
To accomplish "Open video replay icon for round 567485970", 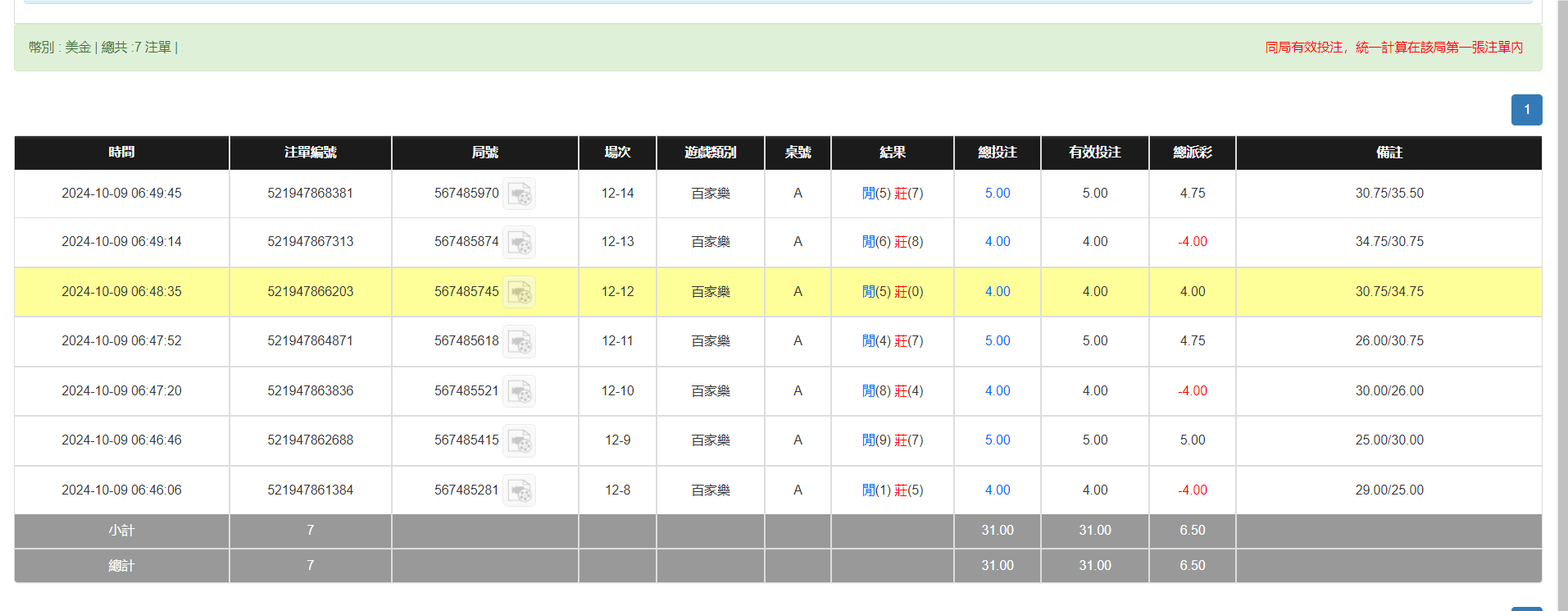I will (519, 194).
